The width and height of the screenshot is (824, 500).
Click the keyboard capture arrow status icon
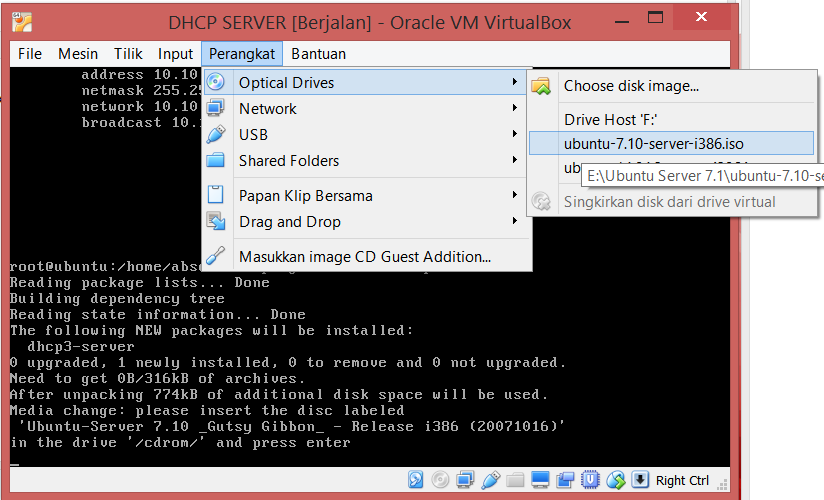point(640,479)
